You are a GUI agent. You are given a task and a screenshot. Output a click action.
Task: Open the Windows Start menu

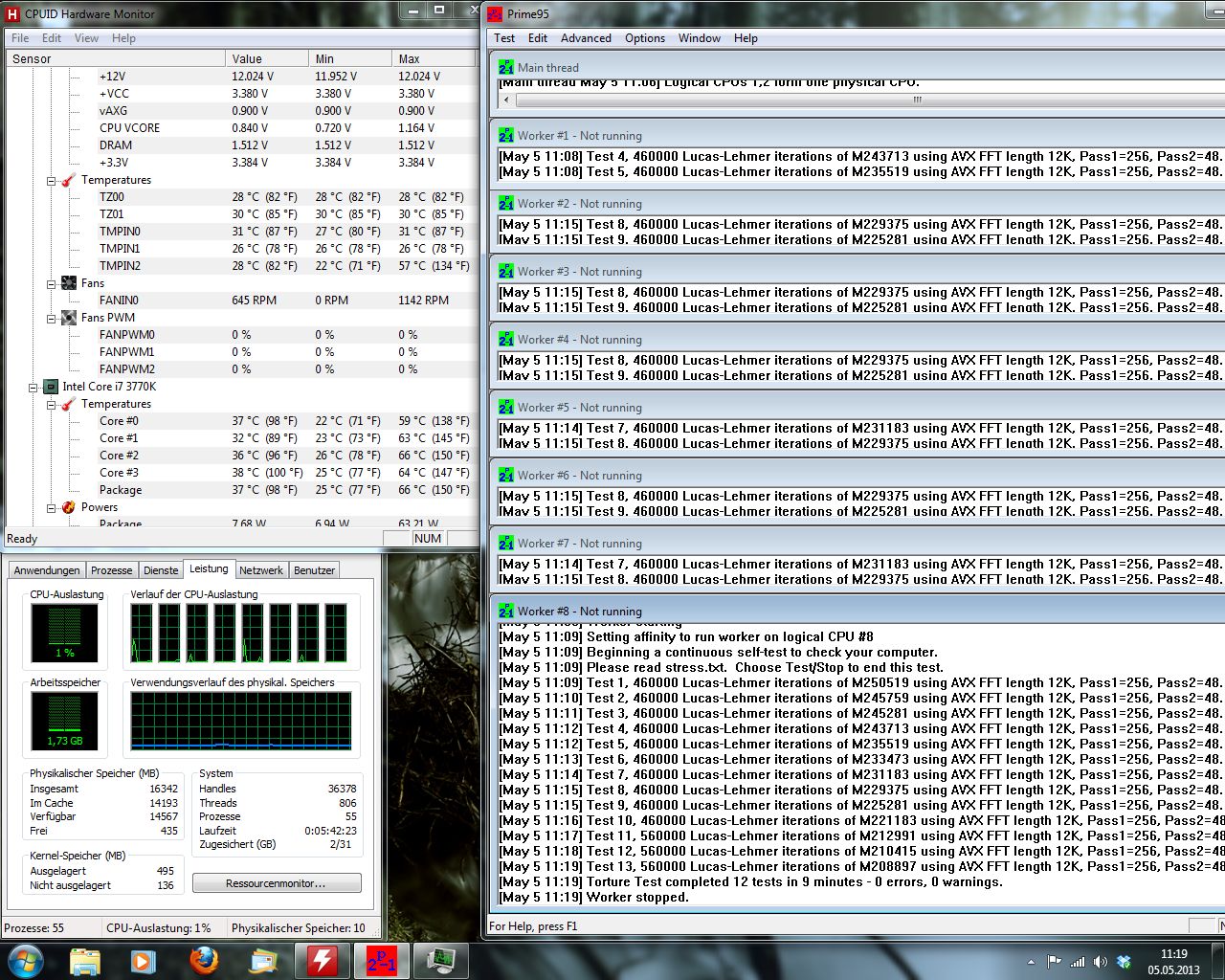point(26,960)
